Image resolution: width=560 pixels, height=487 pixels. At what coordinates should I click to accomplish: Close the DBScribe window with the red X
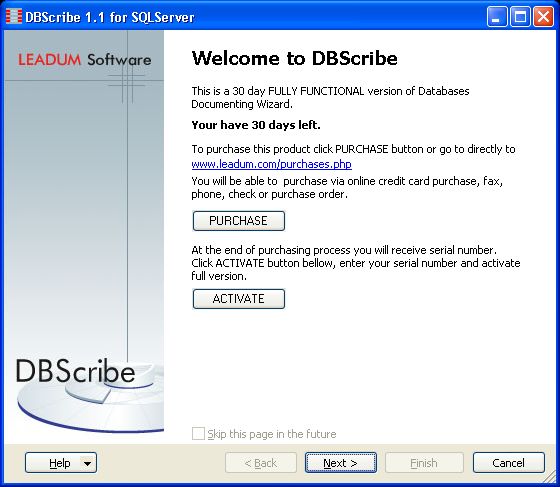click(x=543, y=16)
